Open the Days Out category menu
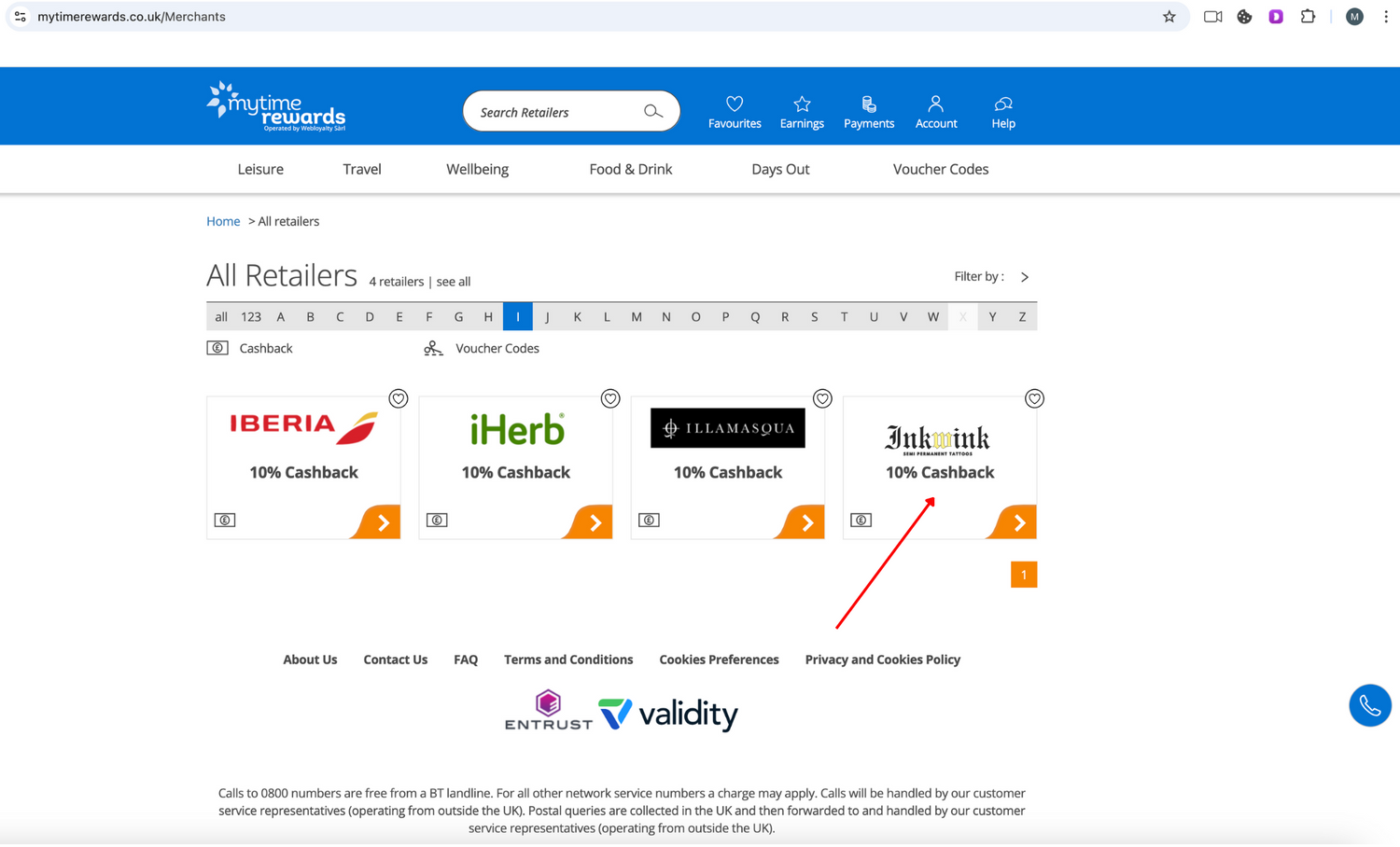 click(x=780, y=169)
